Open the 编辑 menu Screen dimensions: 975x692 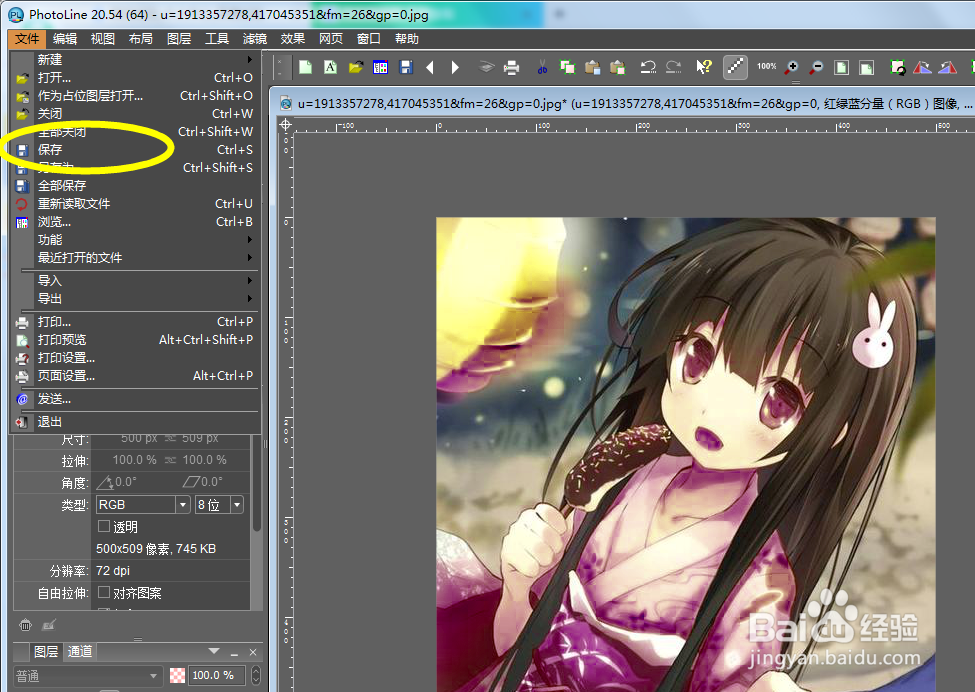65,39
